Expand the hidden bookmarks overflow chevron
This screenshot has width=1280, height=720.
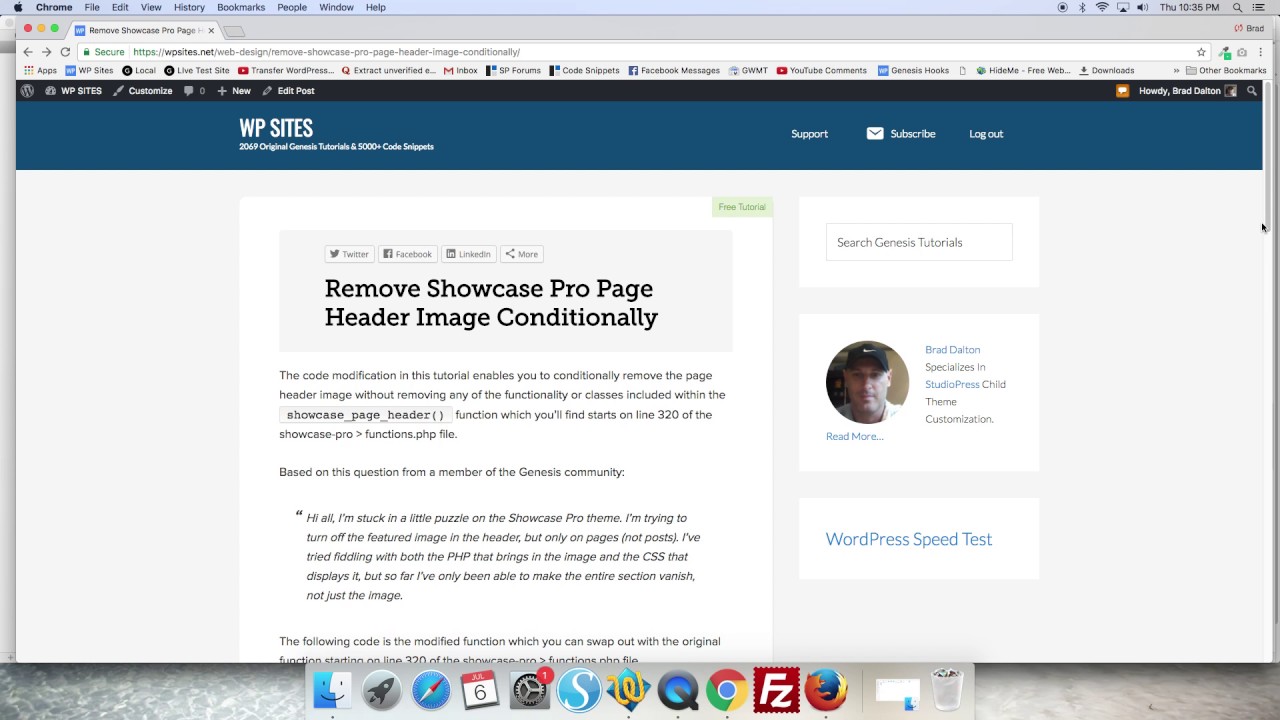(1177, 71)
